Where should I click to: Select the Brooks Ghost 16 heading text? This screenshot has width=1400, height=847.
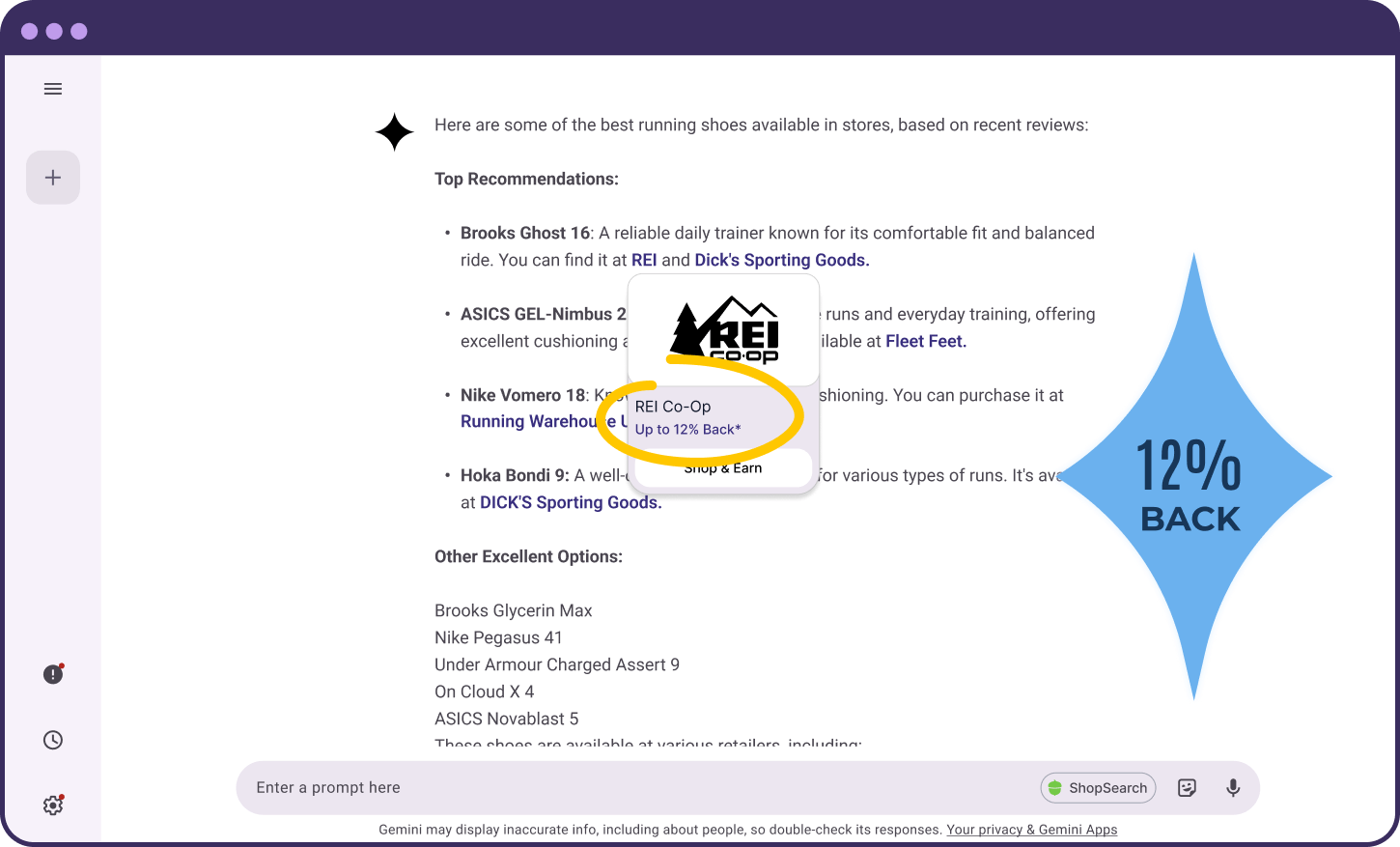[525, 233]
